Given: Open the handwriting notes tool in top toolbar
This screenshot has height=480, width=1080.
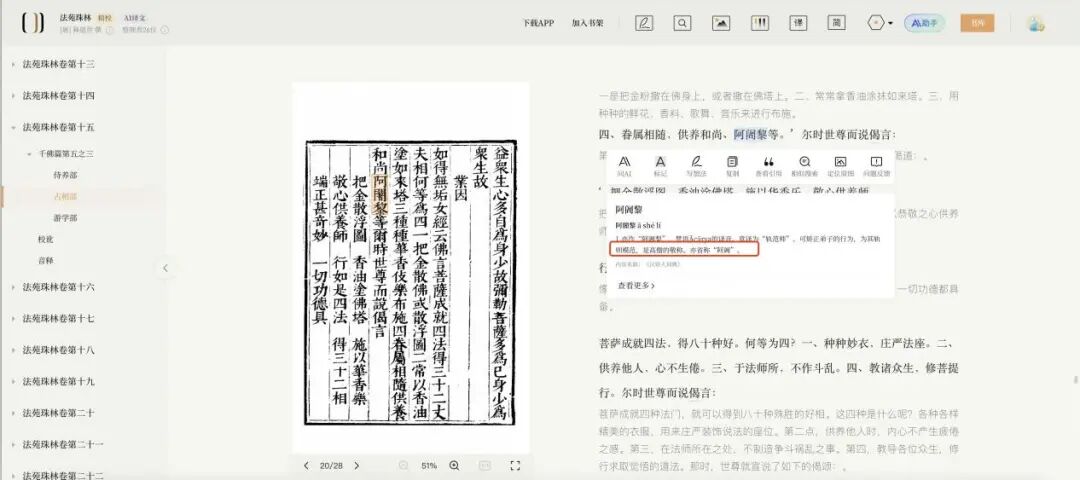Looking at the screenshot, I should pyautogui.click(x=644, y=23).
